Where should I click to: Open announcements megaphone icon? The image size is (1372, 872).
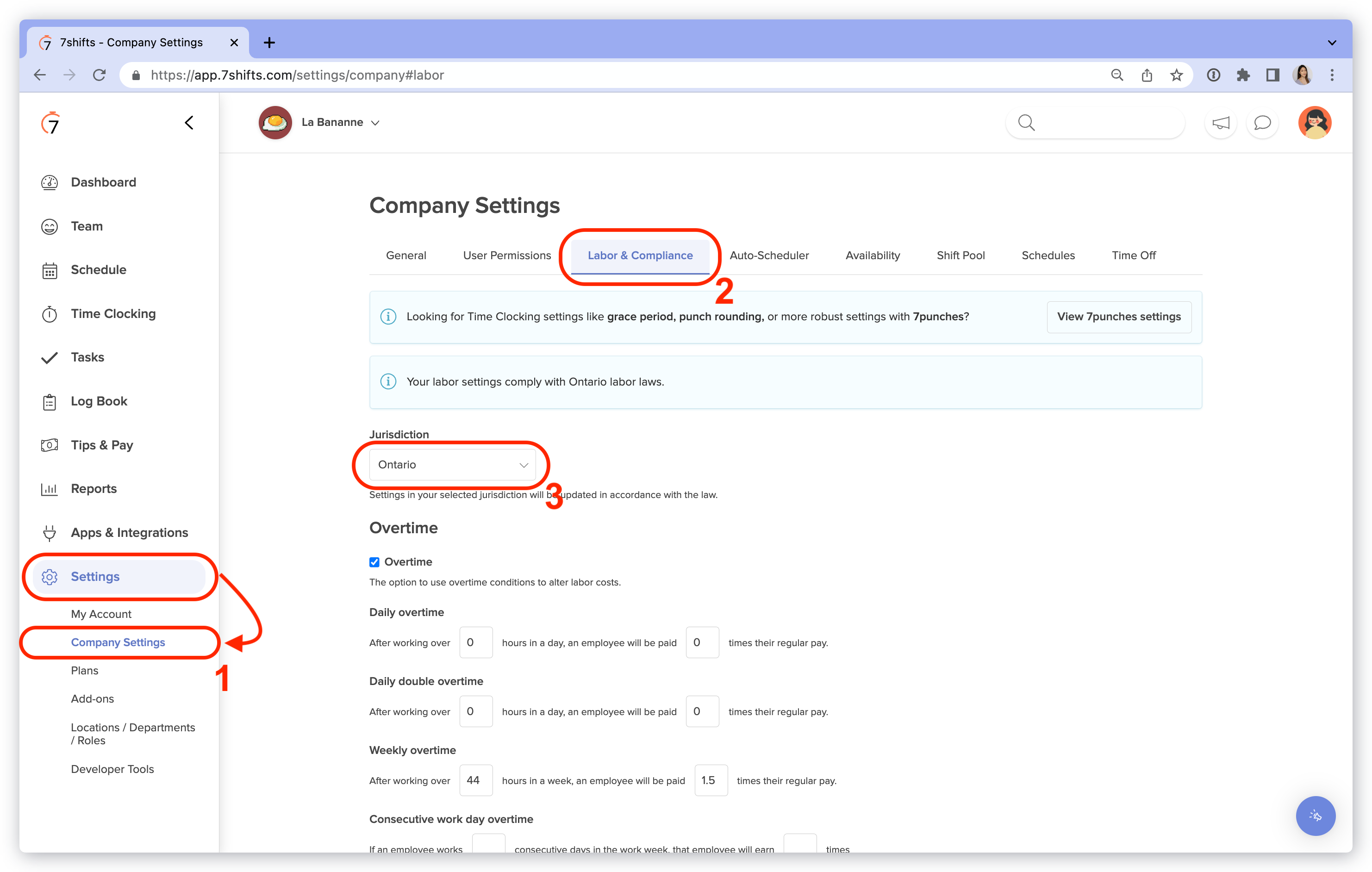point(1221,123)
